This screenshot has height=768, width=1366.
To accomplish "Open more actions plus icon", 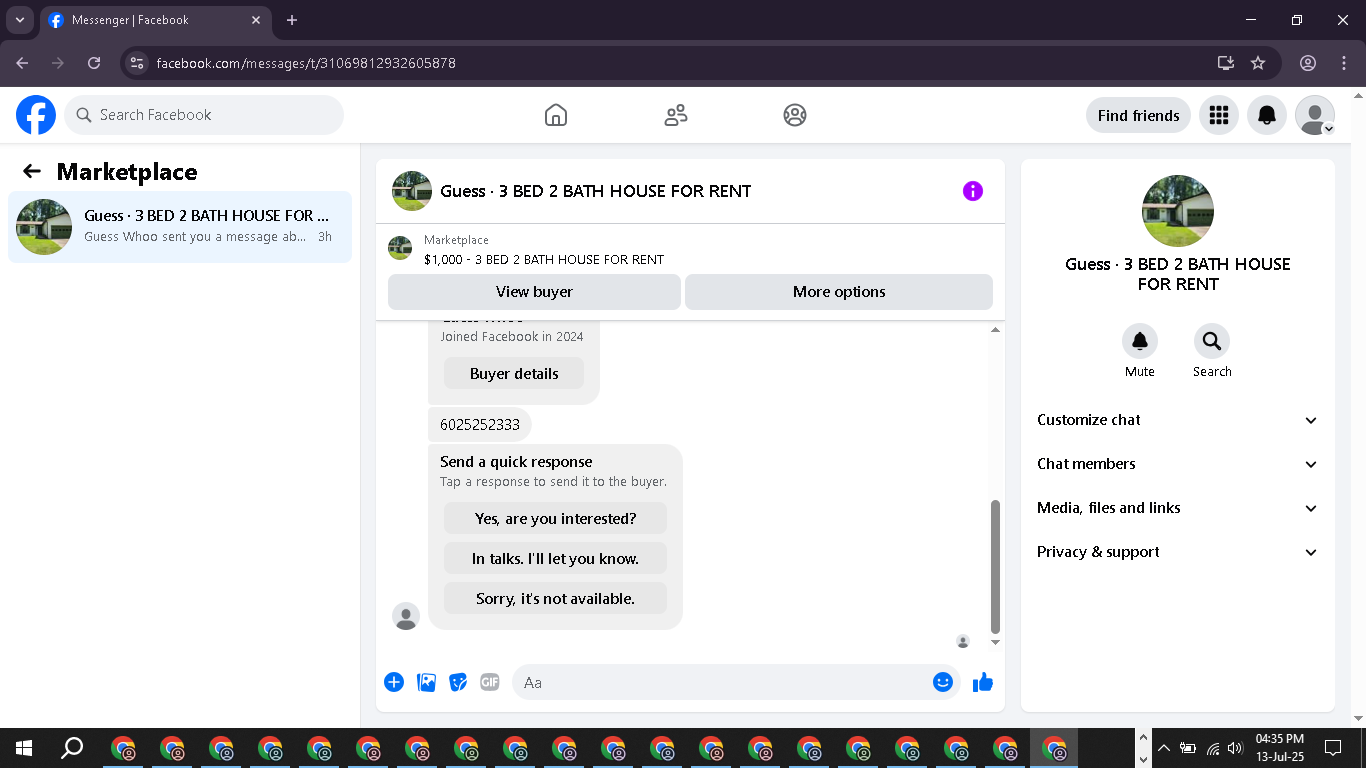I will (394, 682).
